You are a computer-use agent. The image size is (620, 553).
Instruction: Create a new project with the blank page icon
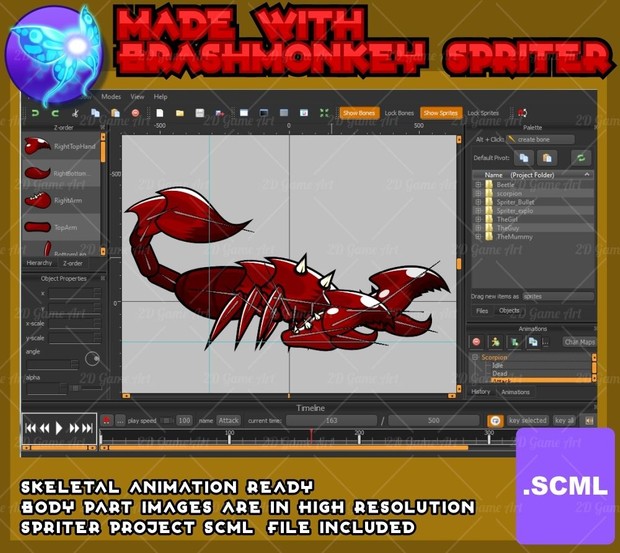click(x=160, y=113)
